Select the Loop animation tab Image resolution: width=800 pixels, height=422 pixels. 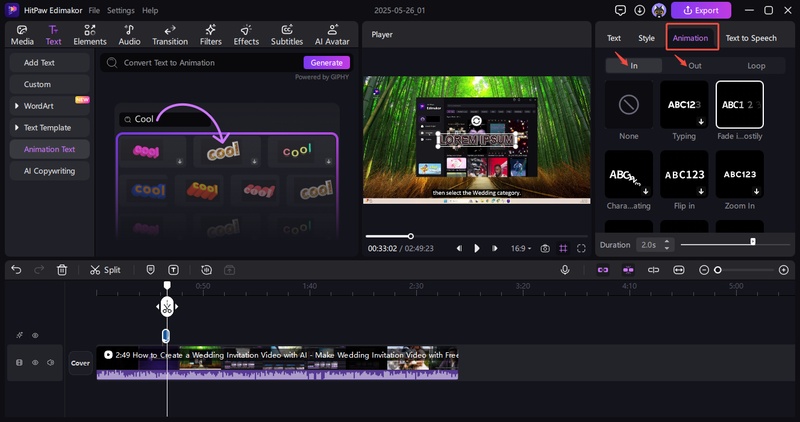click(756, 65)
